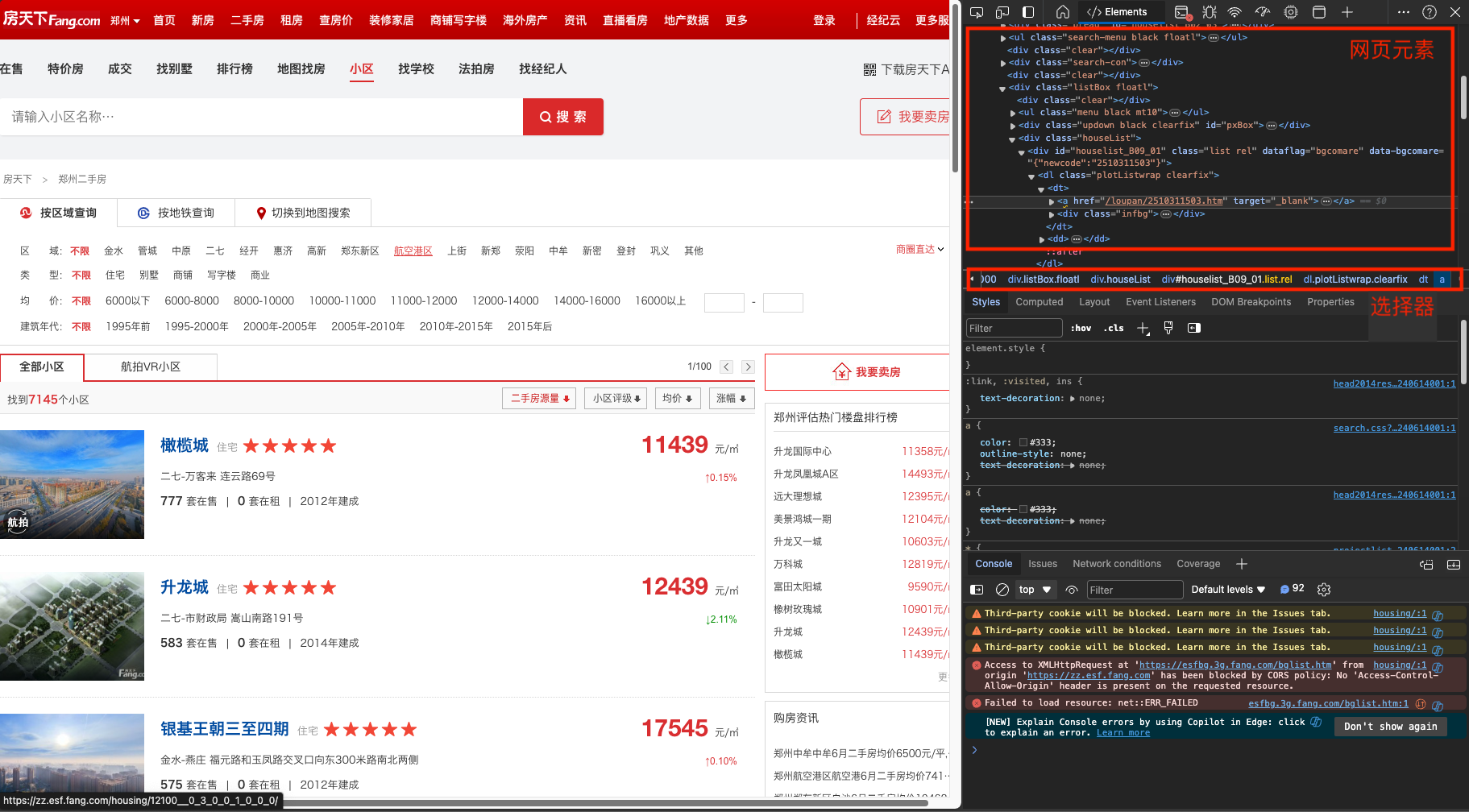The image size is (1469, 812).
Task: Open the 橄榄城 community link
Action: 185,445
